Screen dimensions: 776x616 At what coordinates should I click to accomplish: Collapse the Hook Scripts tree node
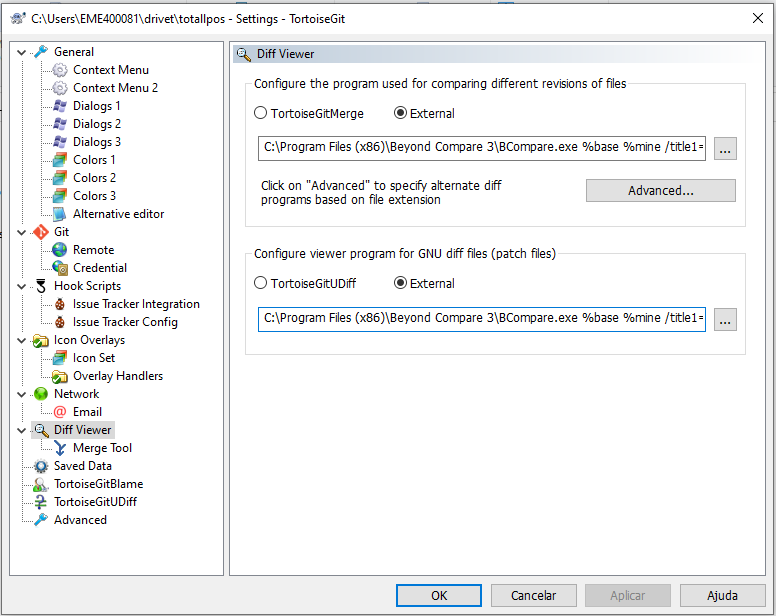pos(21,286)
